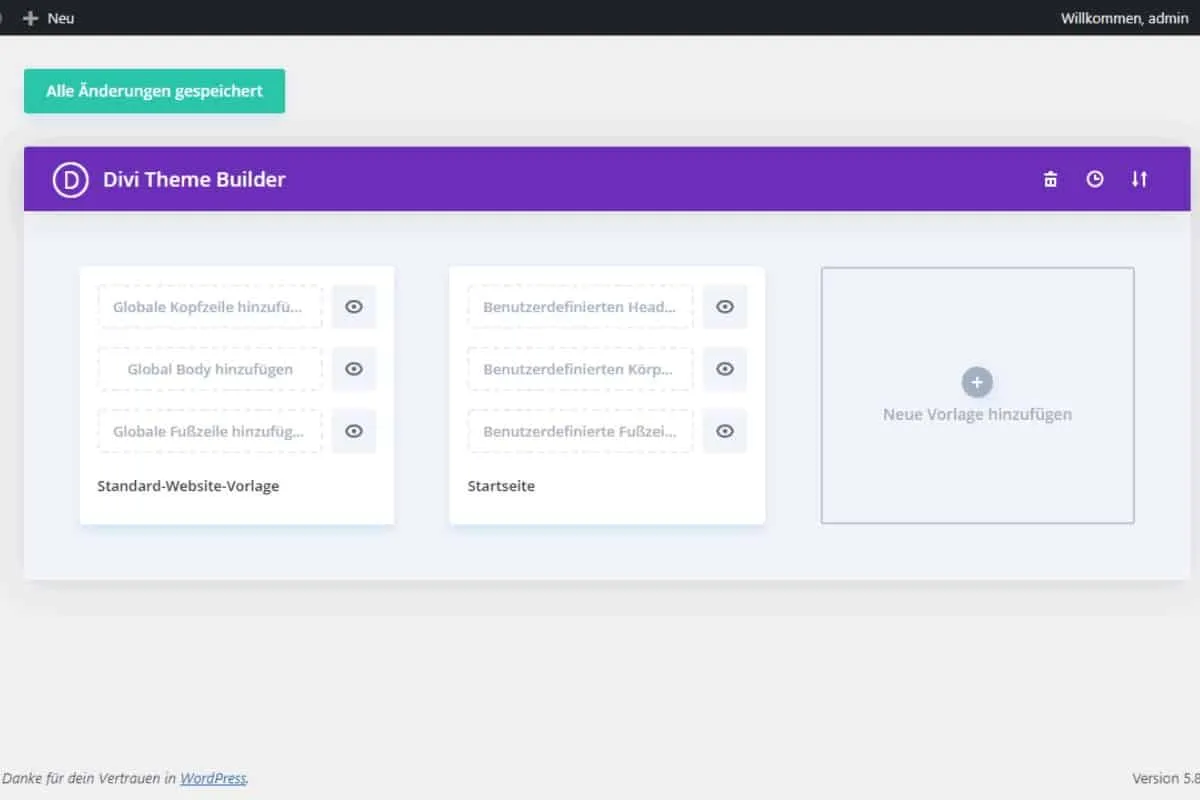Click the trash icon to discard changes
Viewport: 1200px width, 800px height.
[1049, 179]
